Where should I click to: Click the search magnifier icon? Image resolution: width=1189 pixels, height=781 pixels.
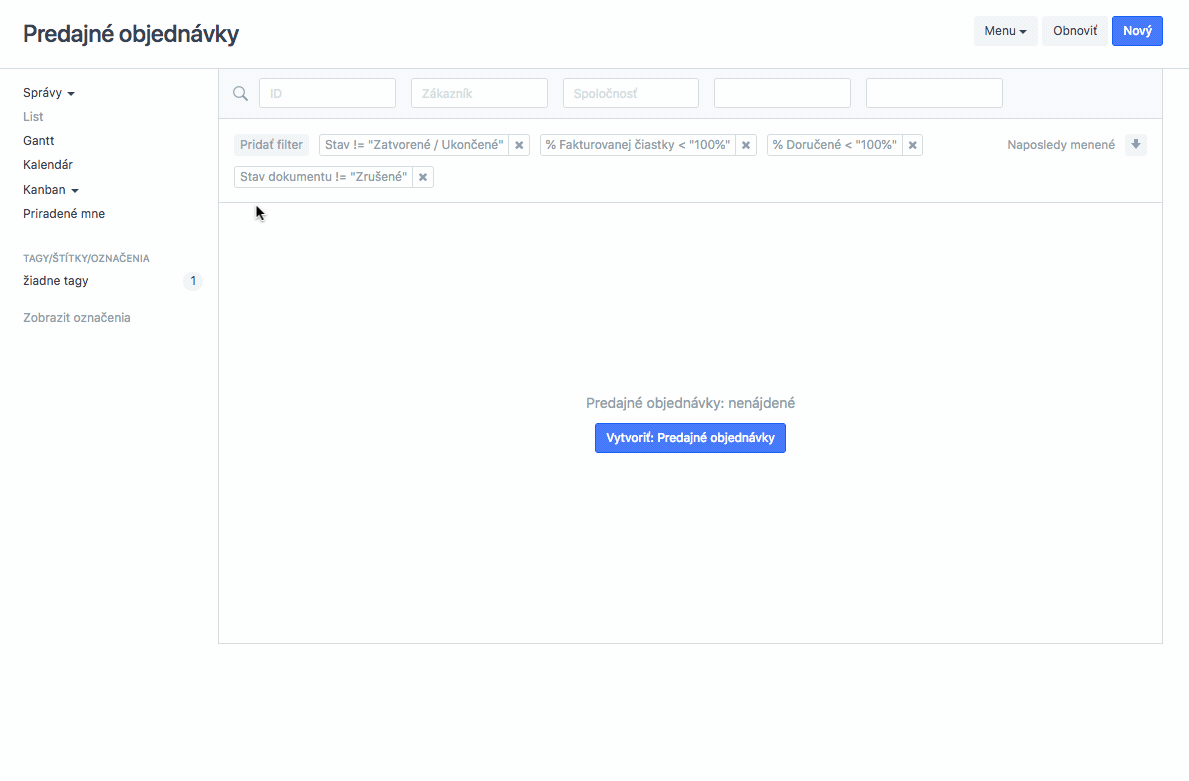[x=240, y=93]
